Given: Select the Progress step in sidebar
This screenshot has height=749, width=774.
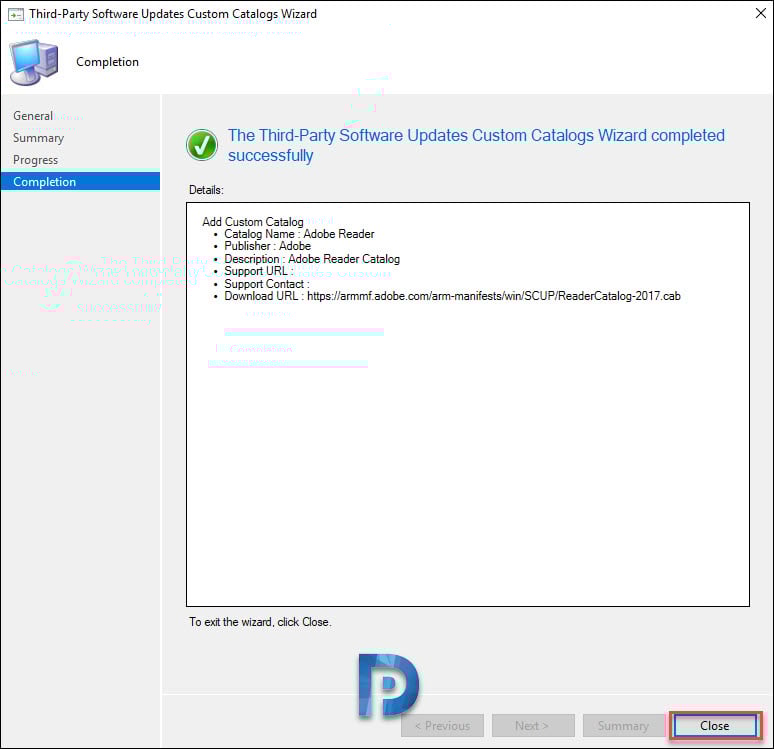Looking at the screenshot, I should (36, 160).
